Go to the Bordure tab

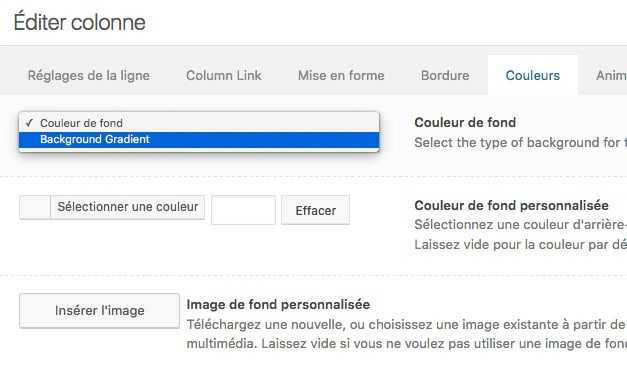click(445, 75)
